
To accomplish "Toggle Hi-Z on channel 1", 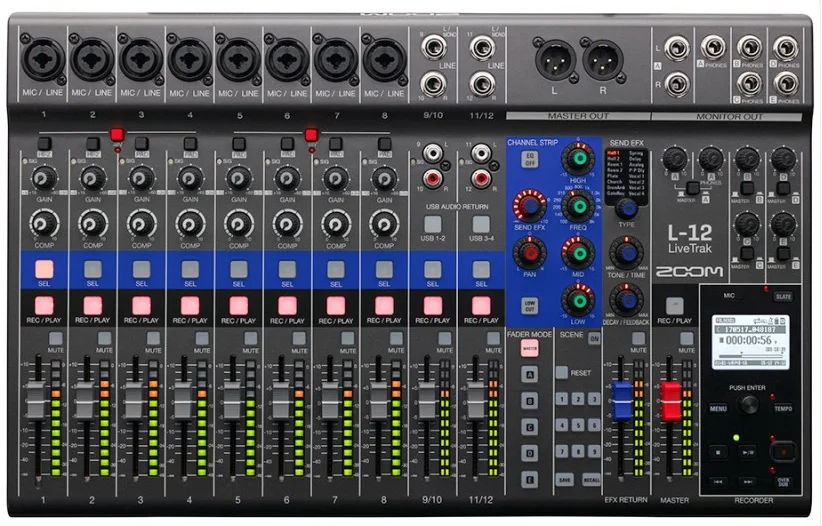I will coord(45,143).
